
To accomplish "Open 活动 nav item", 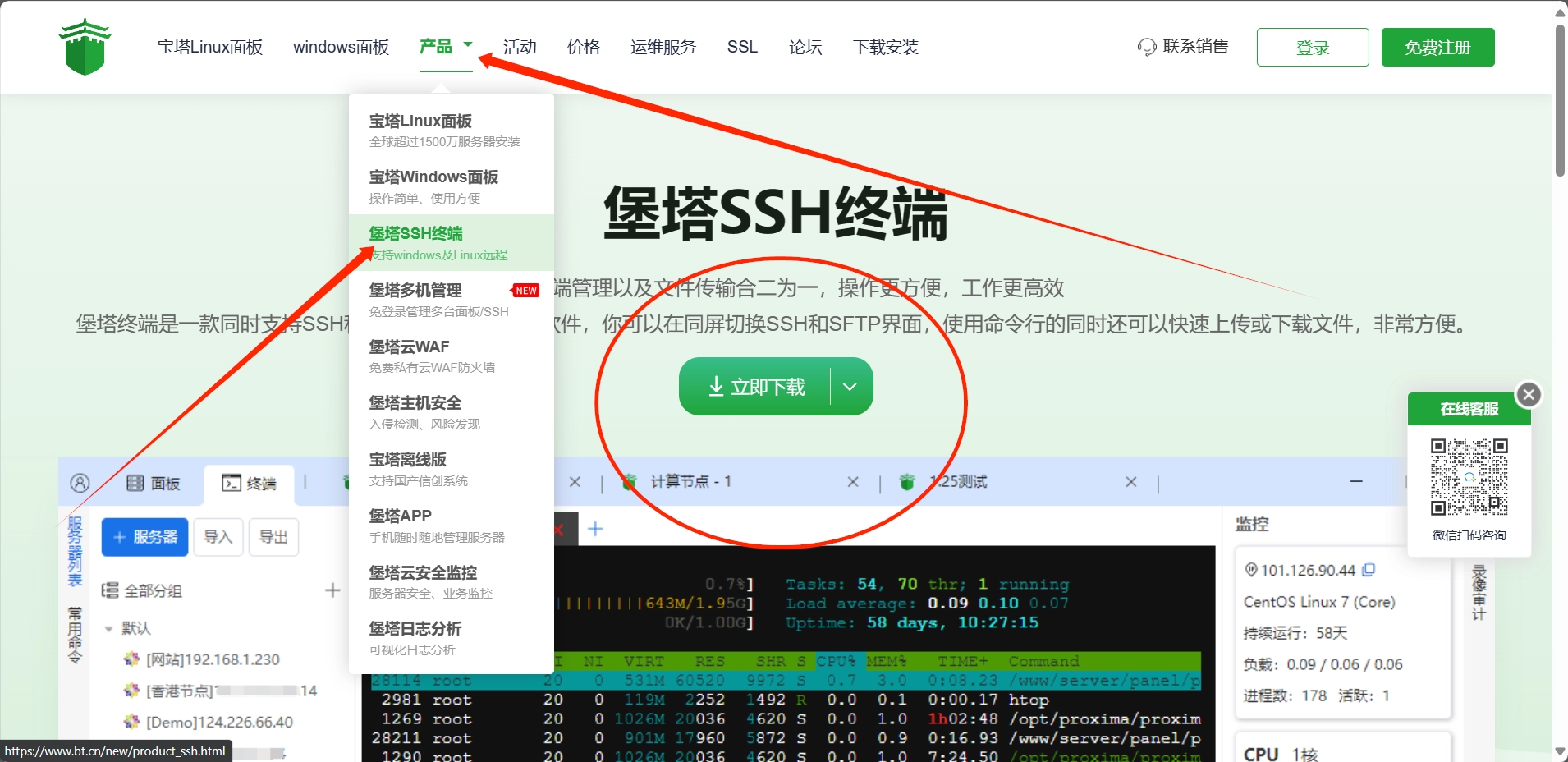I will 520,47.
